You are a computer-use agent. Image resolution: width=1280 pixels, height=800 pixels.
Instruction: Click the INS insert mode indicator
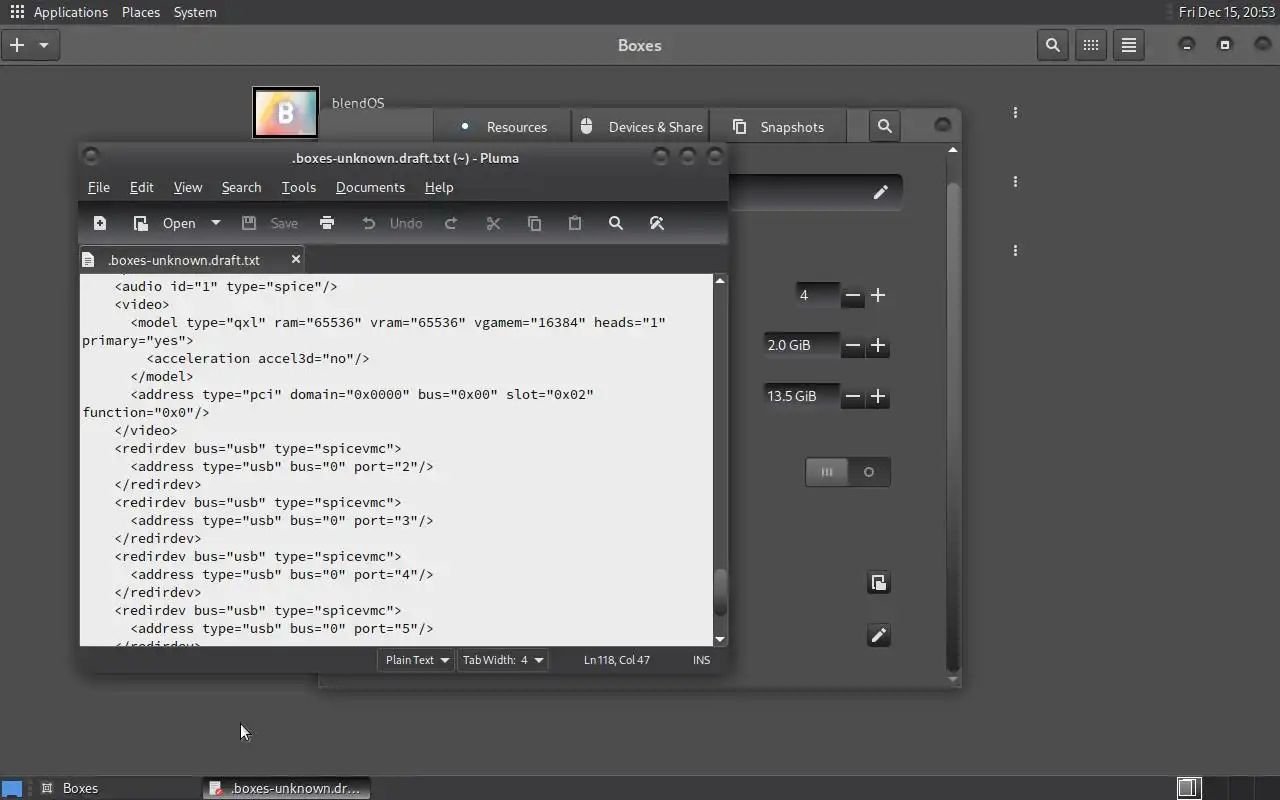[701, 660]
